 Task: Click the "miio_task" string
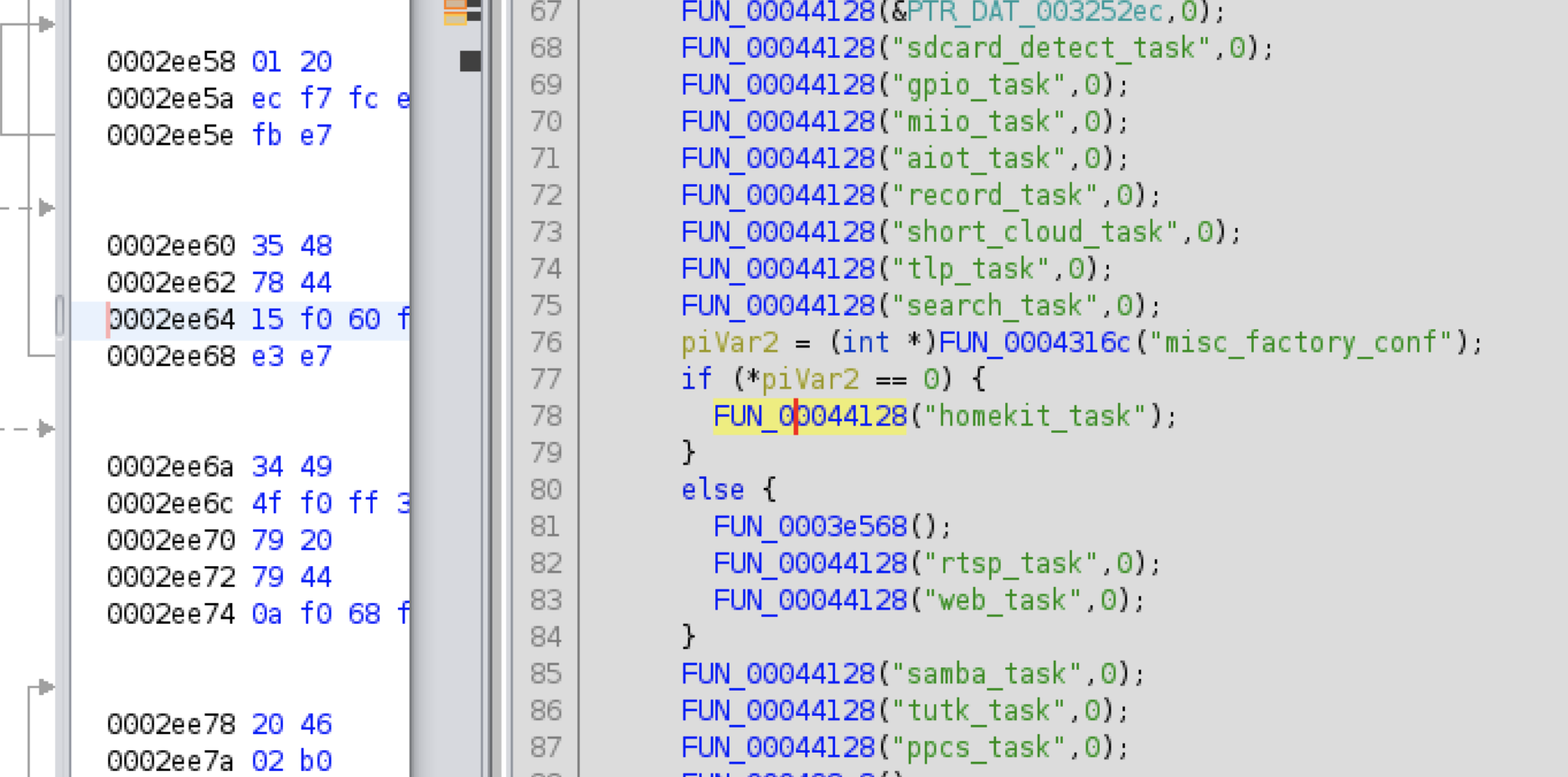[979, 121]
